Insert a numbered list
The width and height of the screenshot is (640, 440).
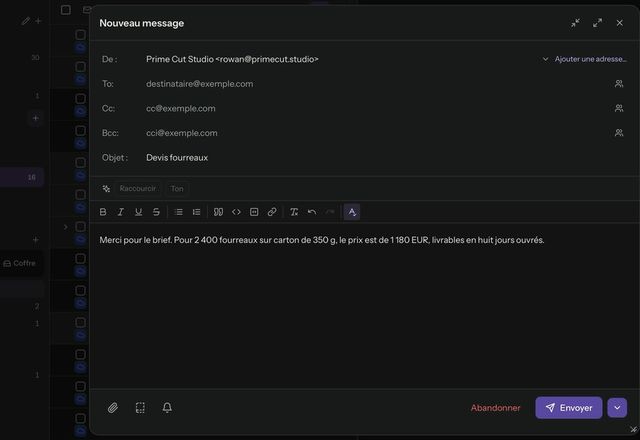point(196,212)
